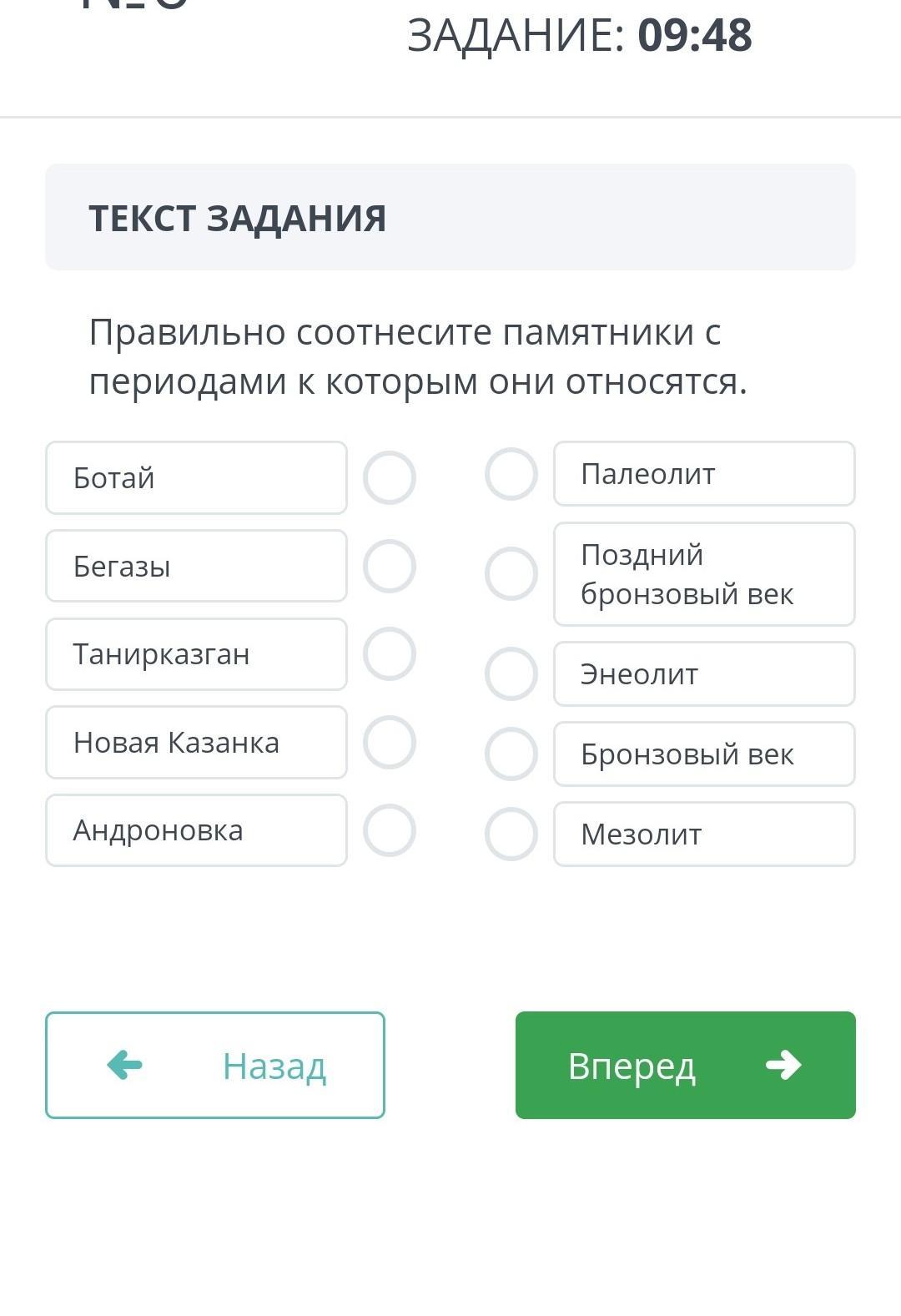Select the radio circle beside Энеолит

coord(511,673)
